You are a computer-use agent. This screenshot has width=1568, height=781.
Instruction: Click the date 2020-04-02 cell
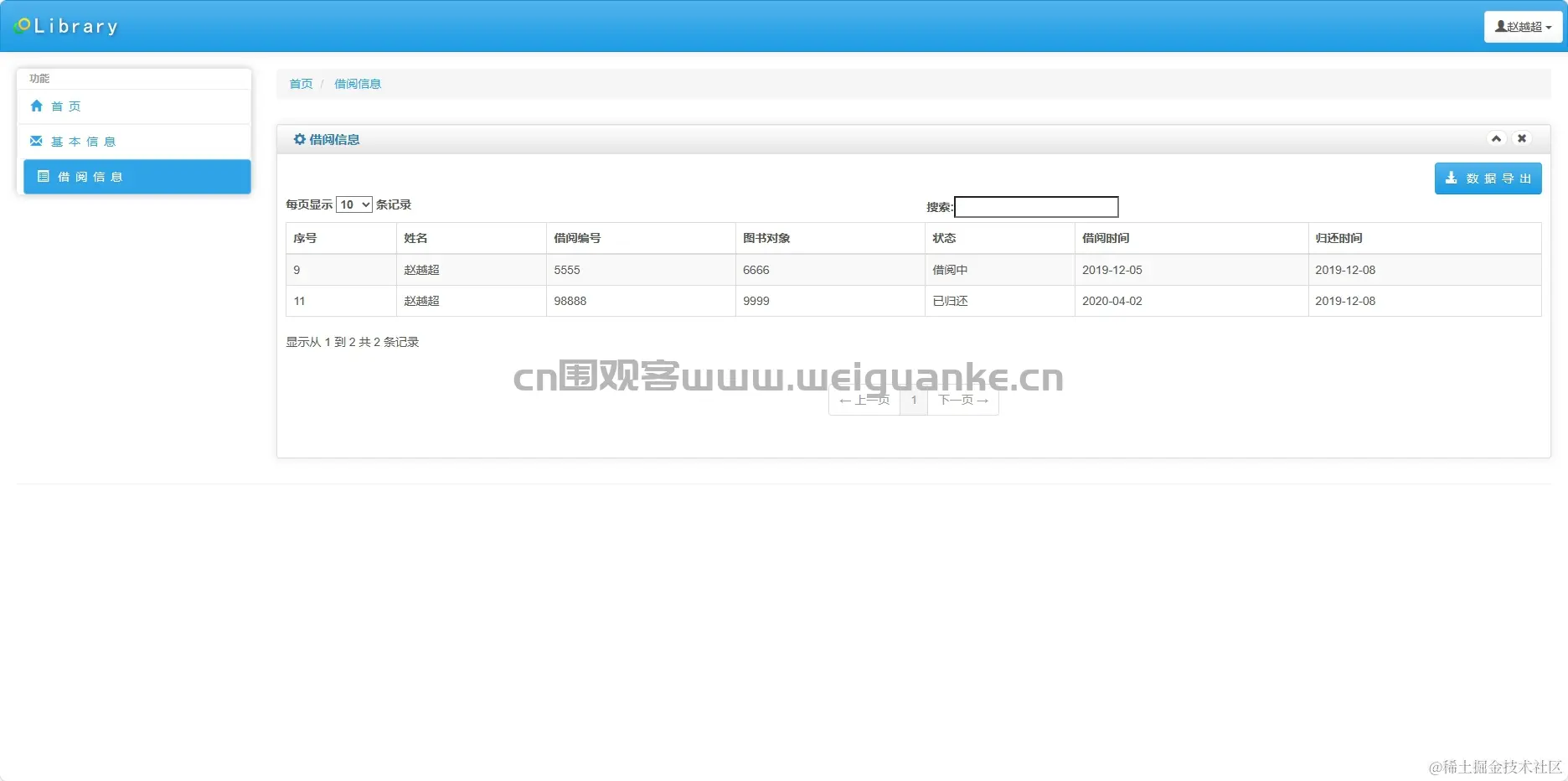(1191, 301)
